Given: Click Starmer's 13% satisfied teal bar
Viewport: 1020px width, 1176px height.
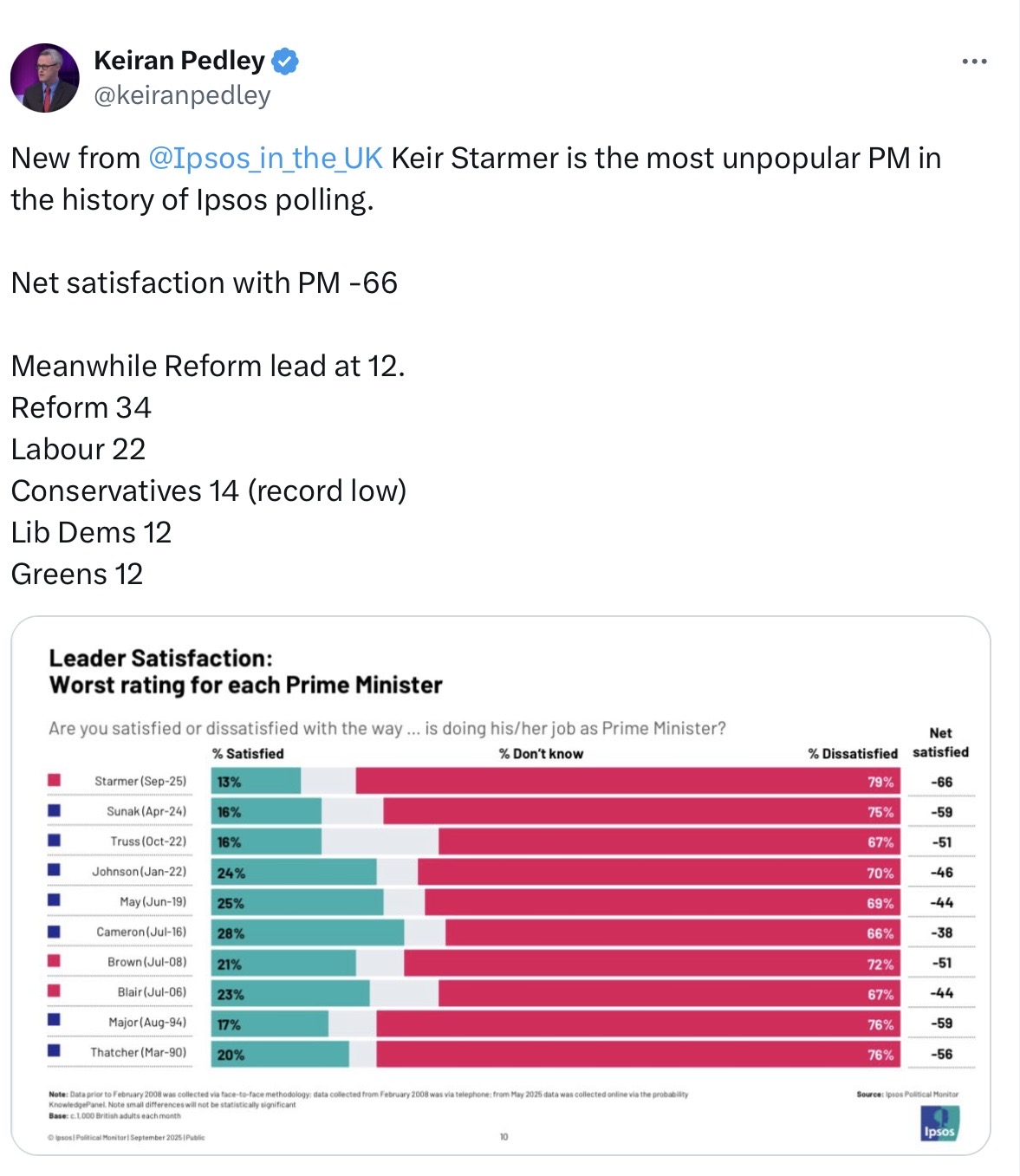Looking at the screenshot, I should click(x=257, y=782).
